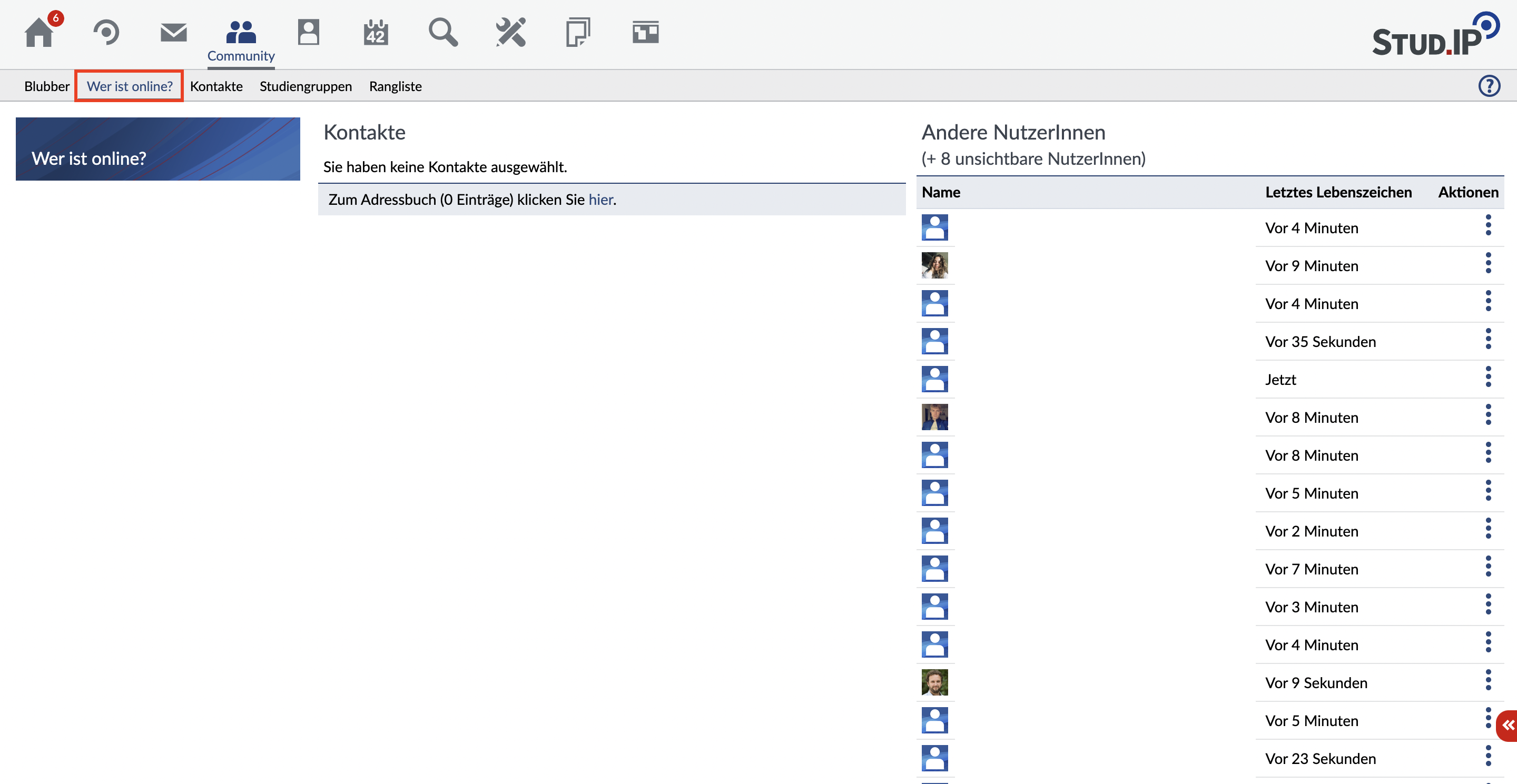Open actions menu for 'Vor 35 Sekunden' user

click(x=1488, y=339)
